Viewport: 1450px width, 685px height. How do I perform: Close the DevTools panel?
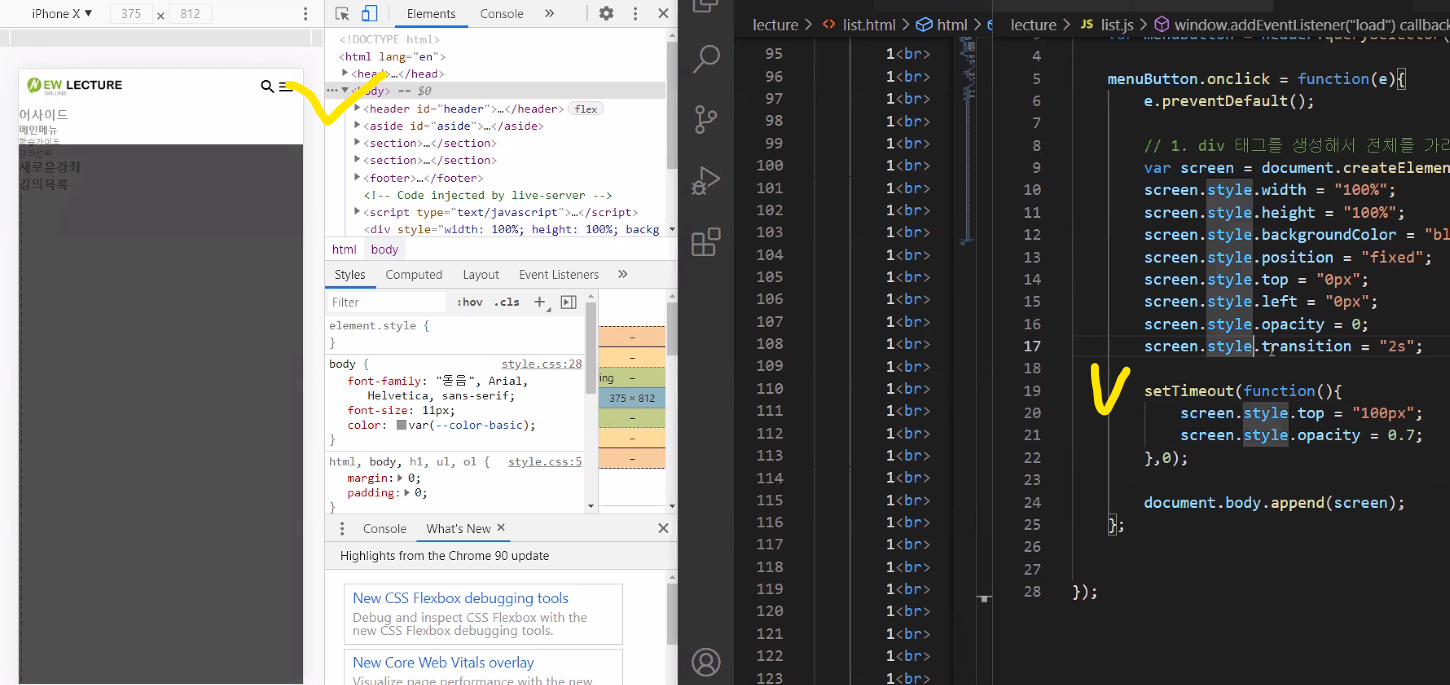pos(663,14)
